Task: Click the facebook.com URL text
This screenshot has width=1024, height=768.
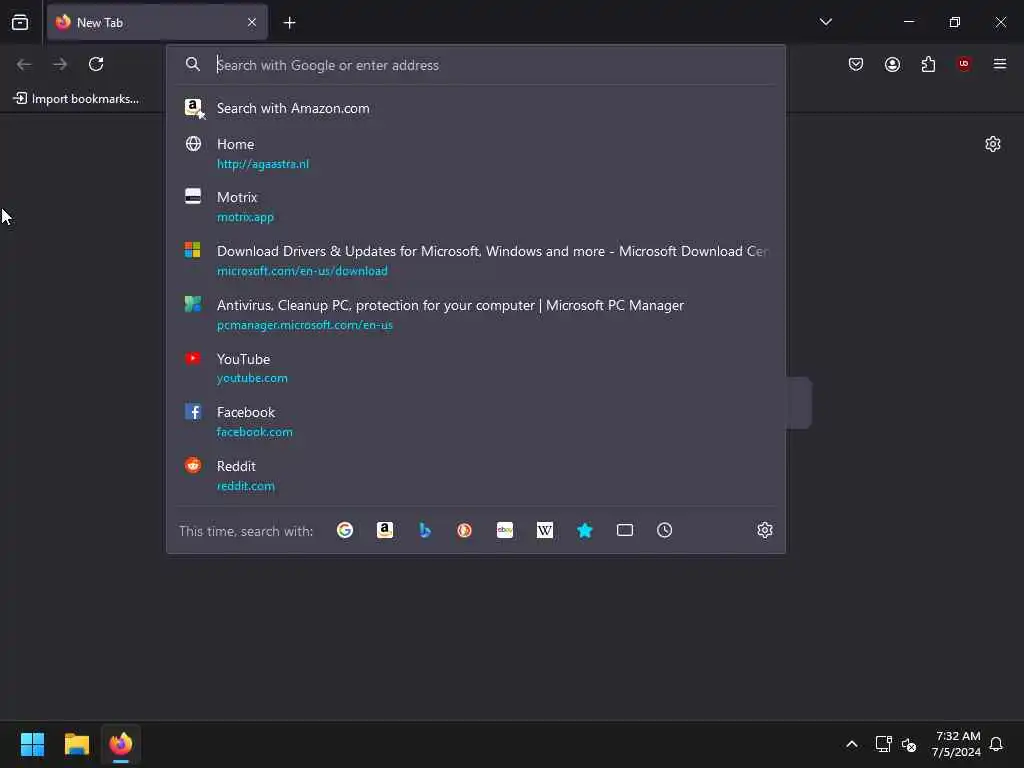Action: tap(255, 432)
